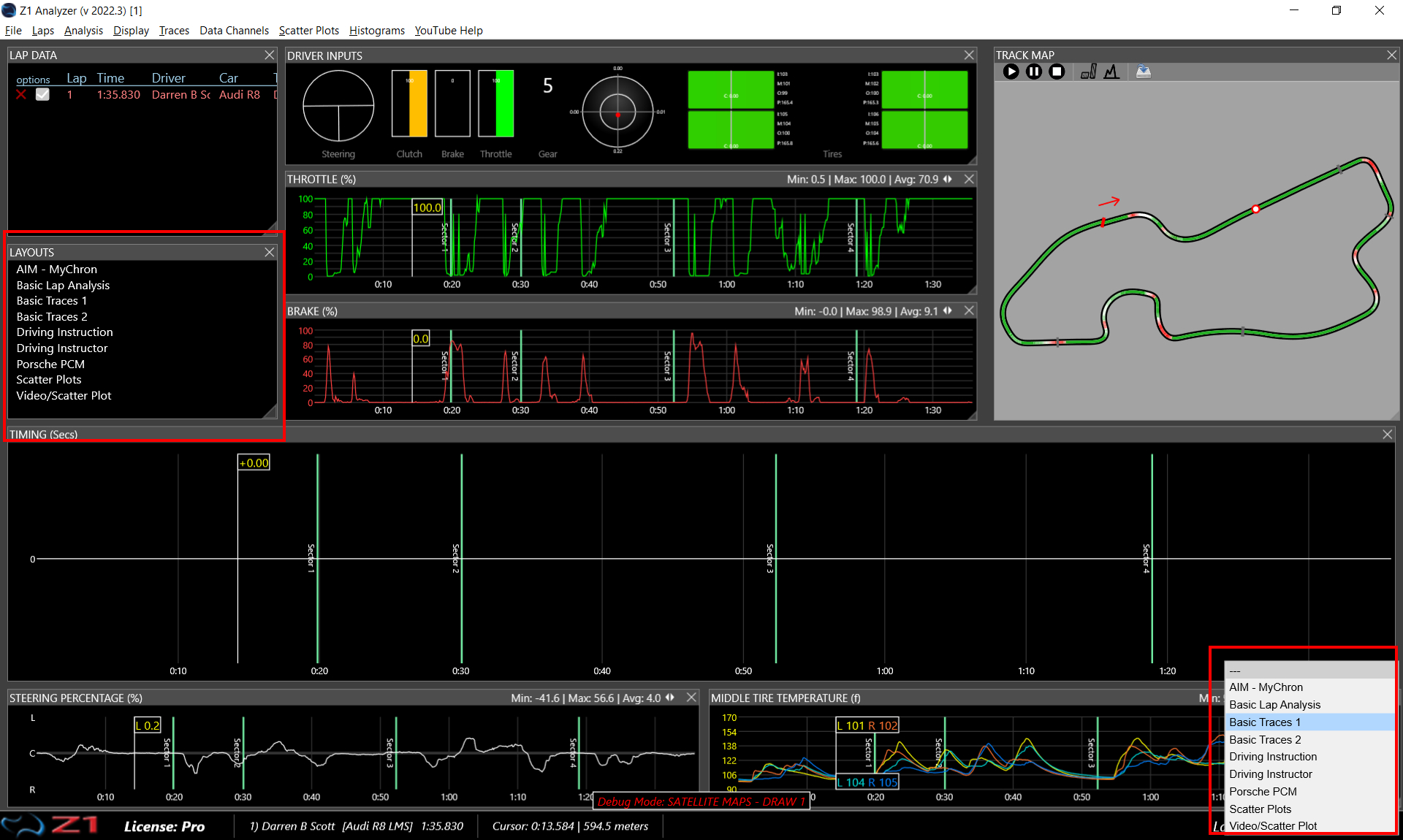
Task: Click Throttle panel left-right arrows icon
Action: tap(948, 179)
